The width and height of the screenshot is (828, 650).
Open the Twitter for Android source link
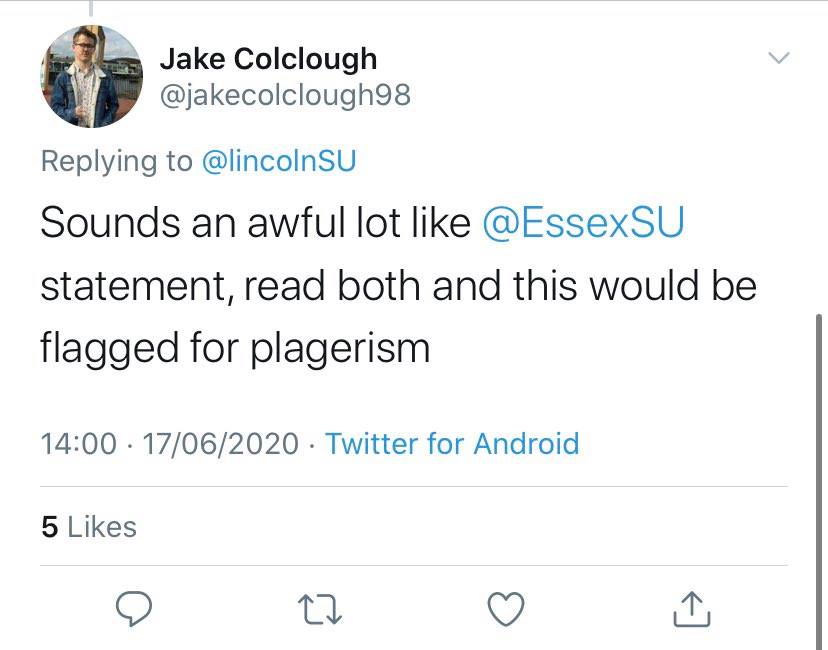pyautogui.click(x=452, y=443)
